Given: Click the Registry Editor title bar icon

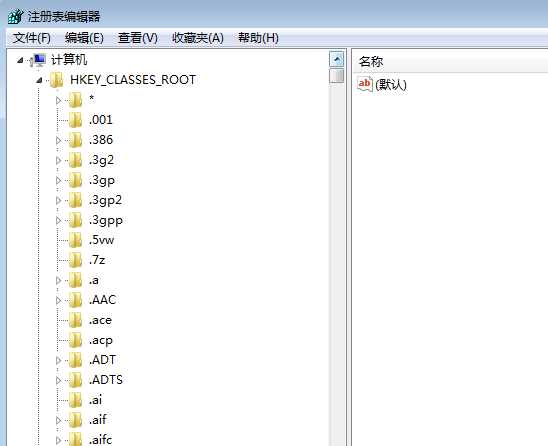Looking at the screenshot, I should click(15, 17).
